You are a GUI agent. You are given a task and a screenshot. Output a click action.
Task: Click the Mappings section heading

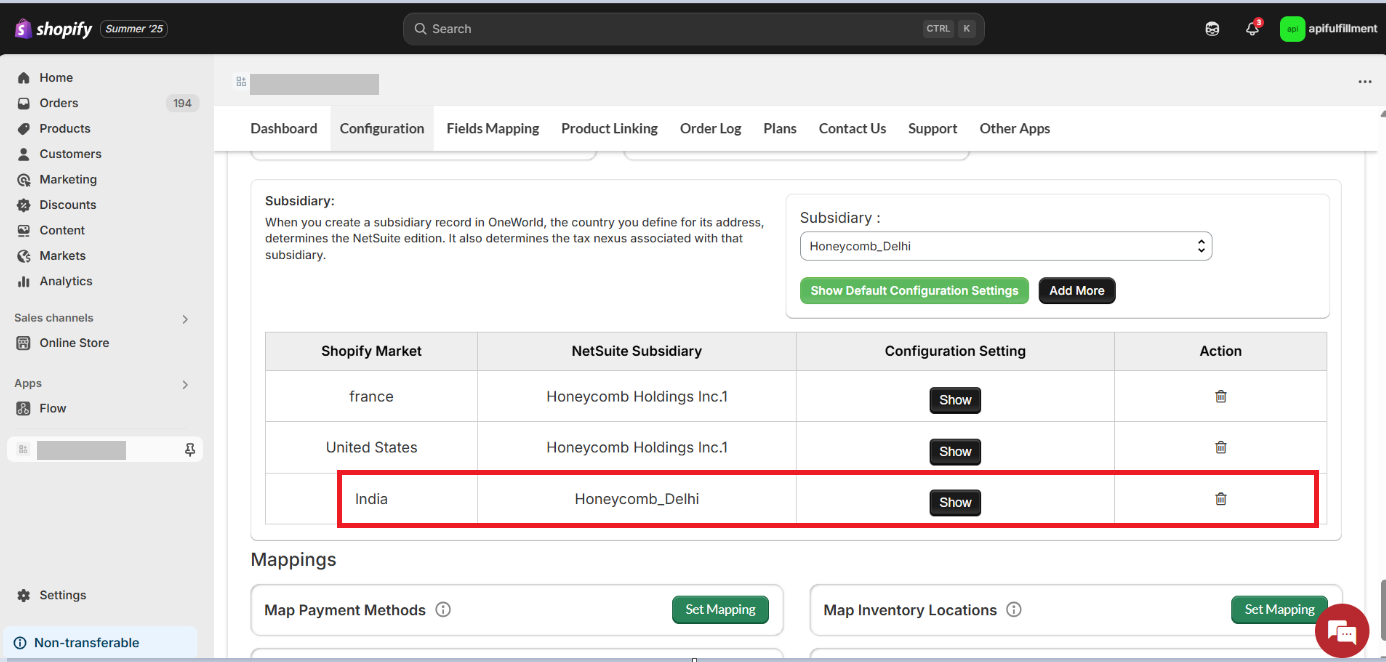[294, 560]
